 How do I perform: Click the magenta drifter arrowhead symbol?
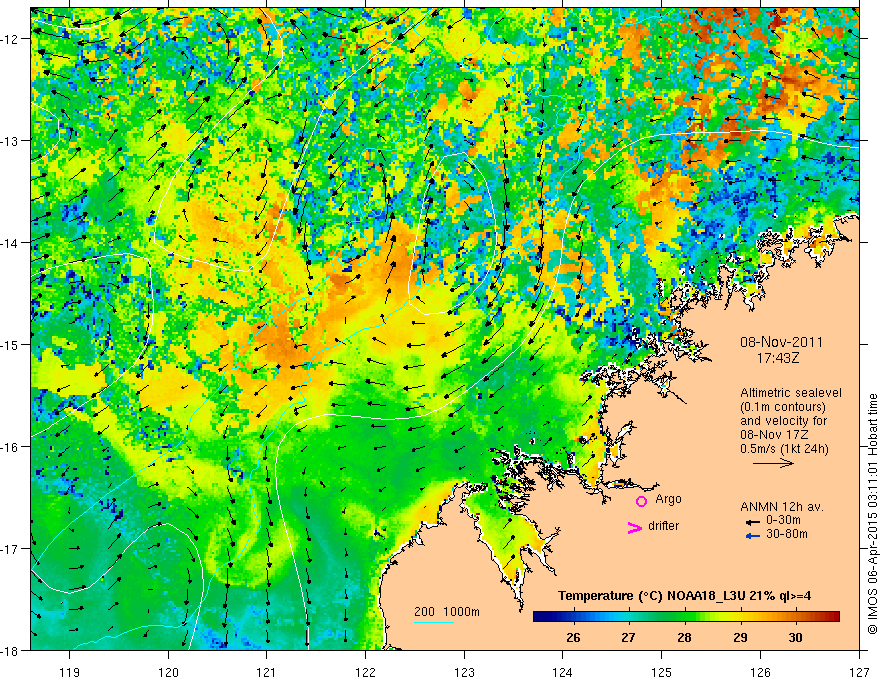[635, 527]
